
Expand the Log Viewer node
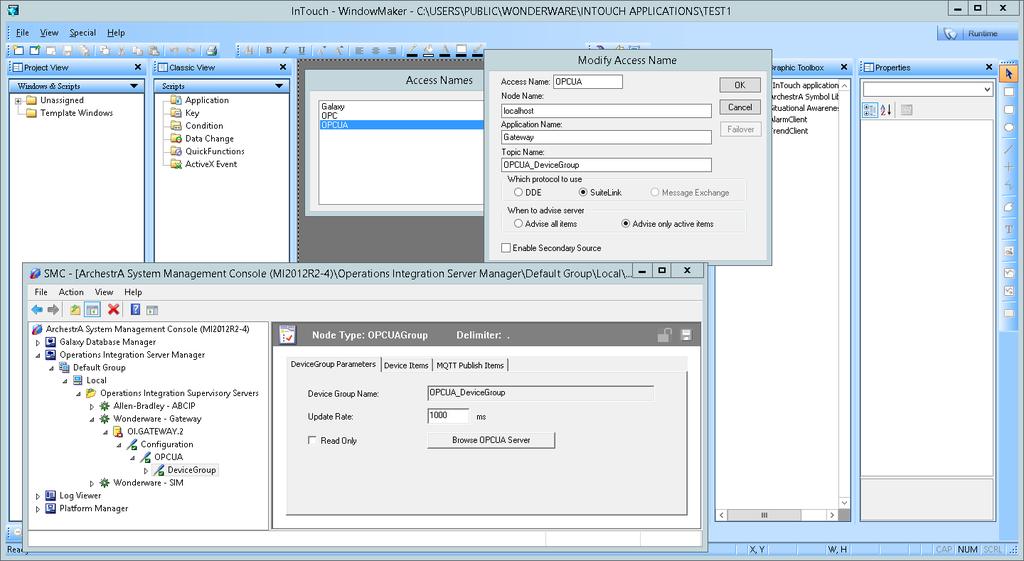38,496
